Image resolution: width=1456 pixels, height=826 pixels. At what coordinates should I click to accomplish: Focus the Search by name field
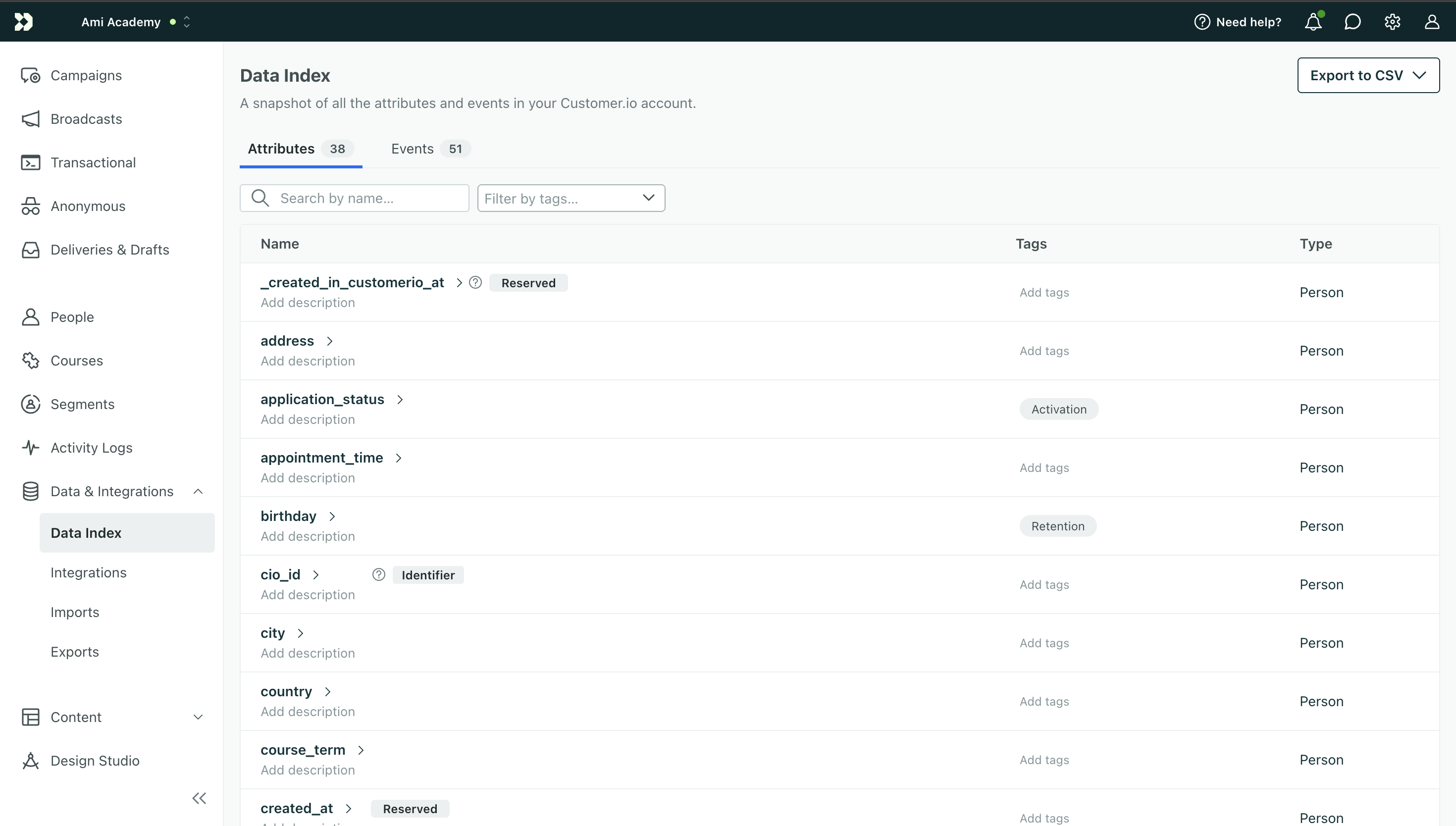tap(355, 198)
